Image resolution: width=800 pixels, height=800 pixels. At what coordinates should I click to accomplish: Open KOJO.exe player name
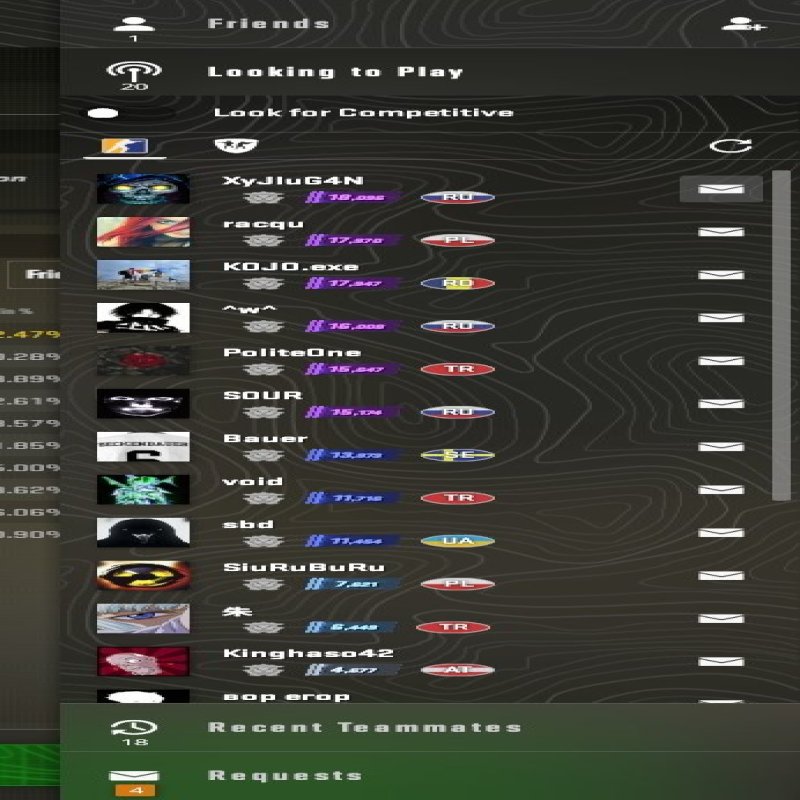pyautogui.click(x=262, y=266)
